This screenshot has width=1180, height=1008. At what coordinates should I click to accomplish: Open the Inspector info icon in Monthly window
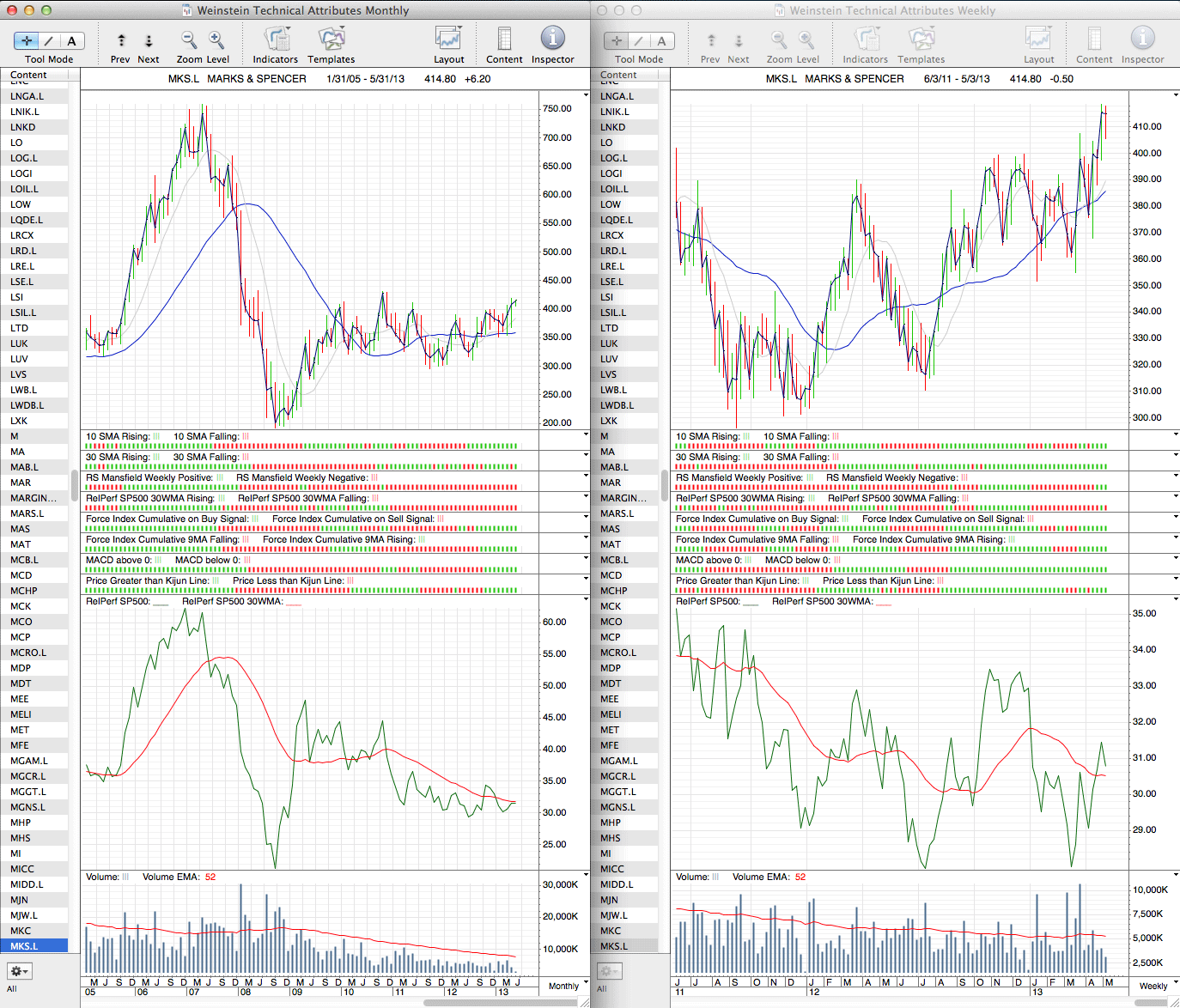coord(552,39)
